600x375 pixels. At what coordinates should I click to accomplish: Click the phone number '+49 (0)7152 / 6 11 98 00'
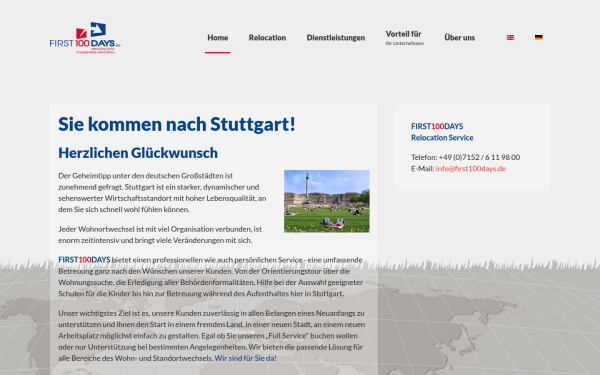tap(479, 157)
